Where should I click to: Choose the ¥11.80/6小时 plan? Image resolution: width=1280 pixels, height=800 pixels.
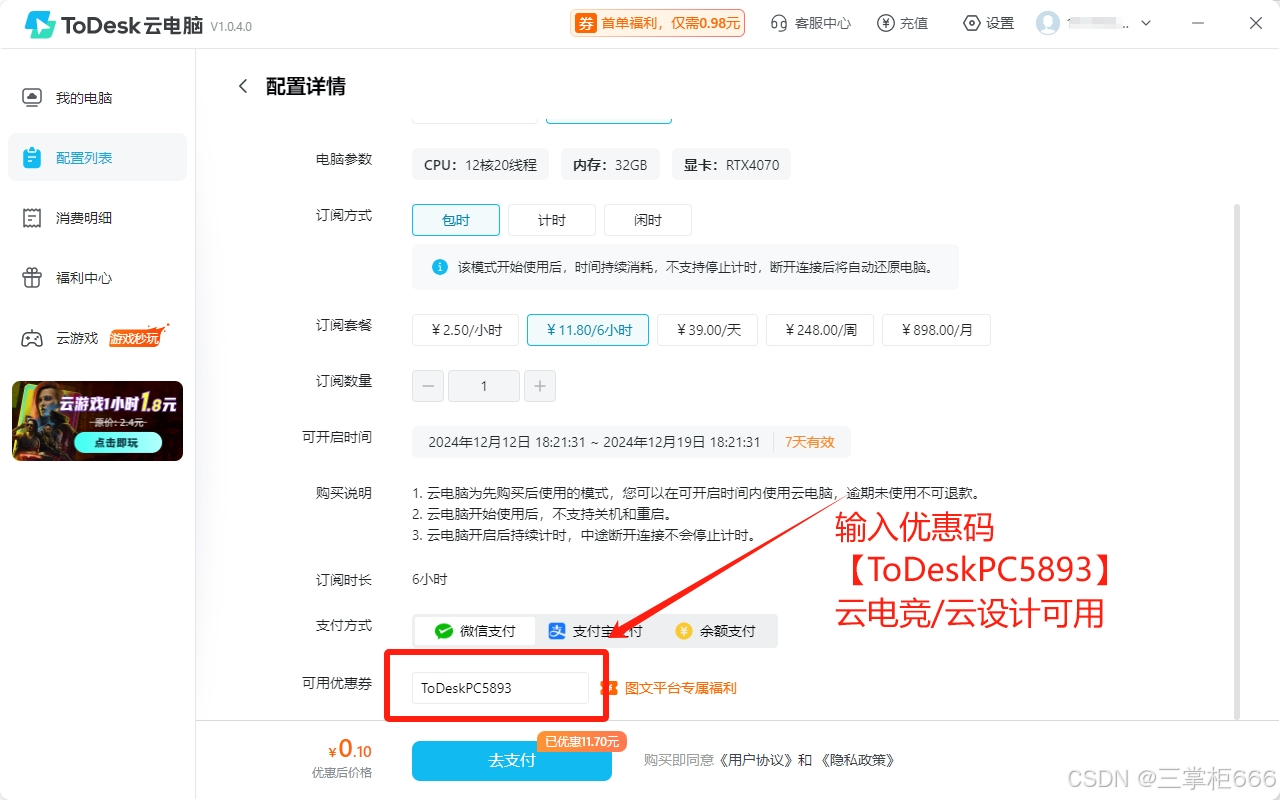coord(588,330)
